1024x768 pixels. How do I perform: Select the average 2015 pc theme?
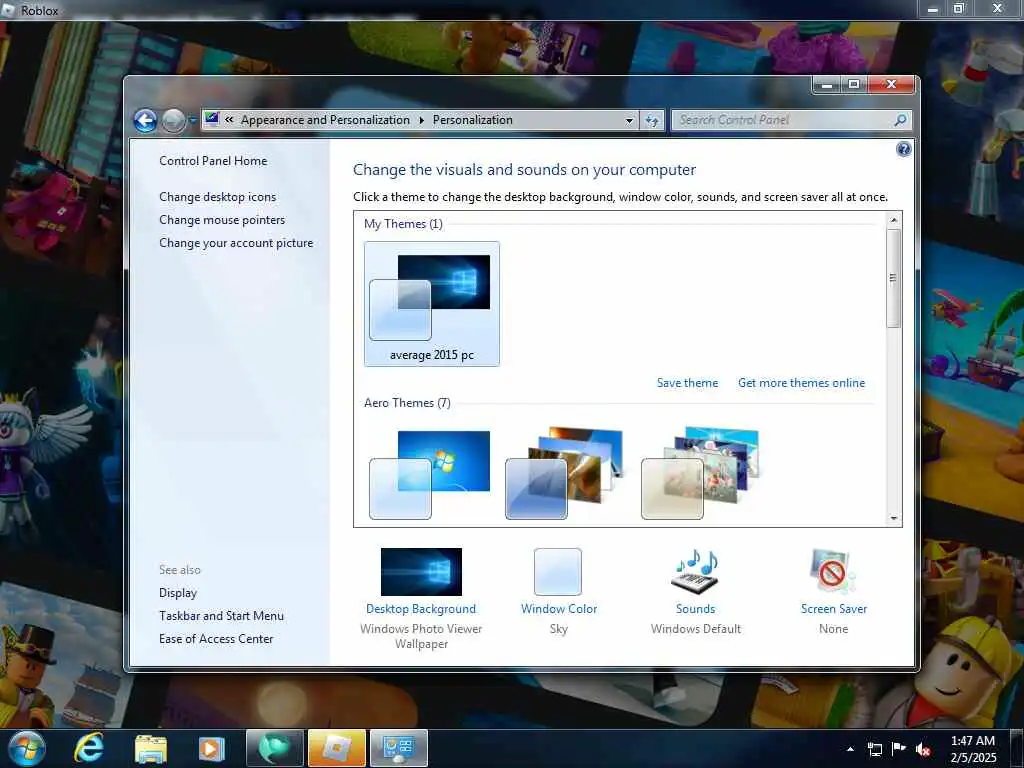coord(432,304)
